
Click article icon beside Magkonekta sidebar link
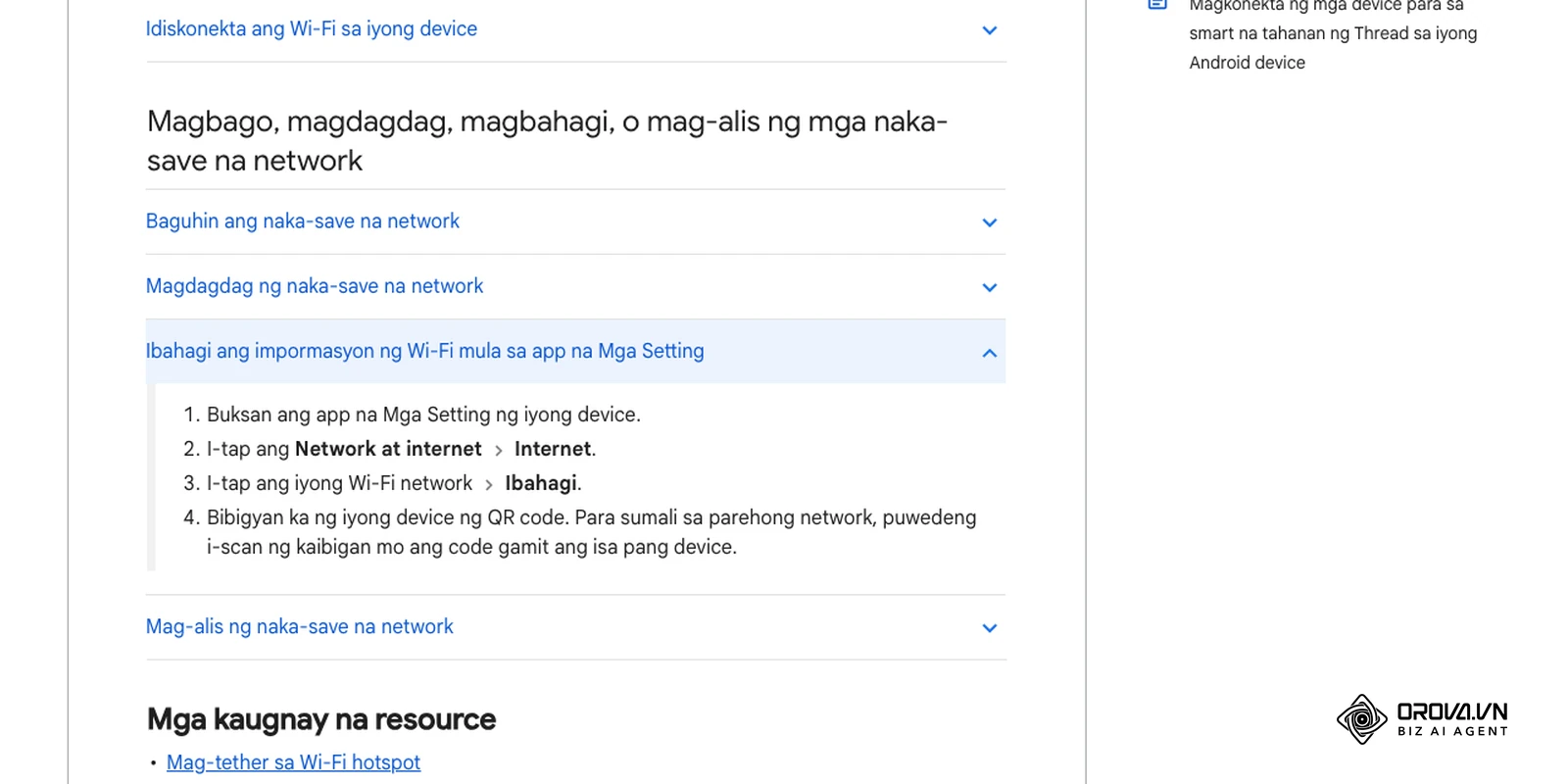tap(1157, 4)
